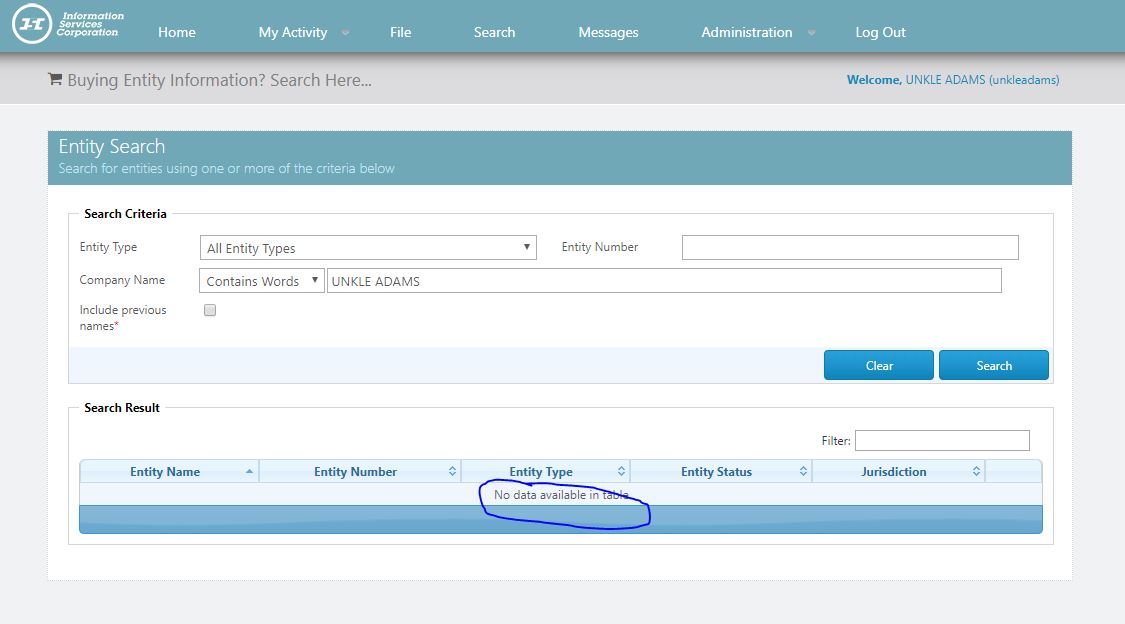The width and height of the screenshot is (1125, 624).
Task: Click the UNKLE ADAMS user name link
Action: [x=982, y=80]
